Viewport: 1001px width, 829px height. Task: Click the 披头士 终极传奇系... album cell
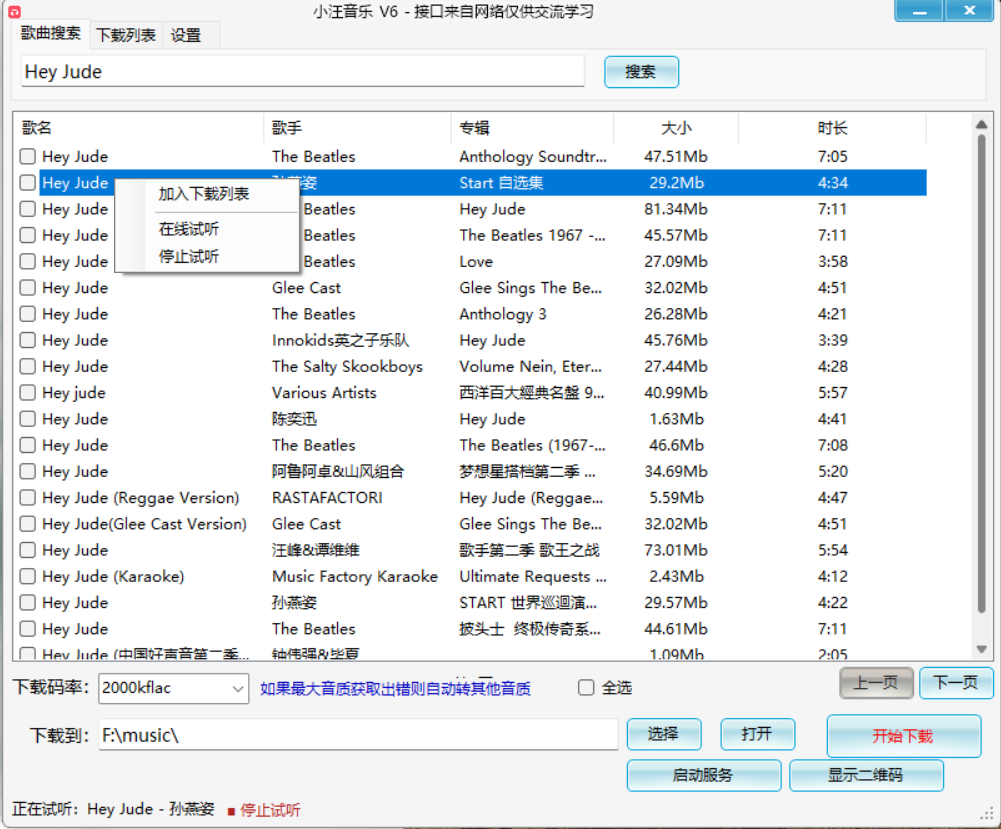tap(530, 629)
